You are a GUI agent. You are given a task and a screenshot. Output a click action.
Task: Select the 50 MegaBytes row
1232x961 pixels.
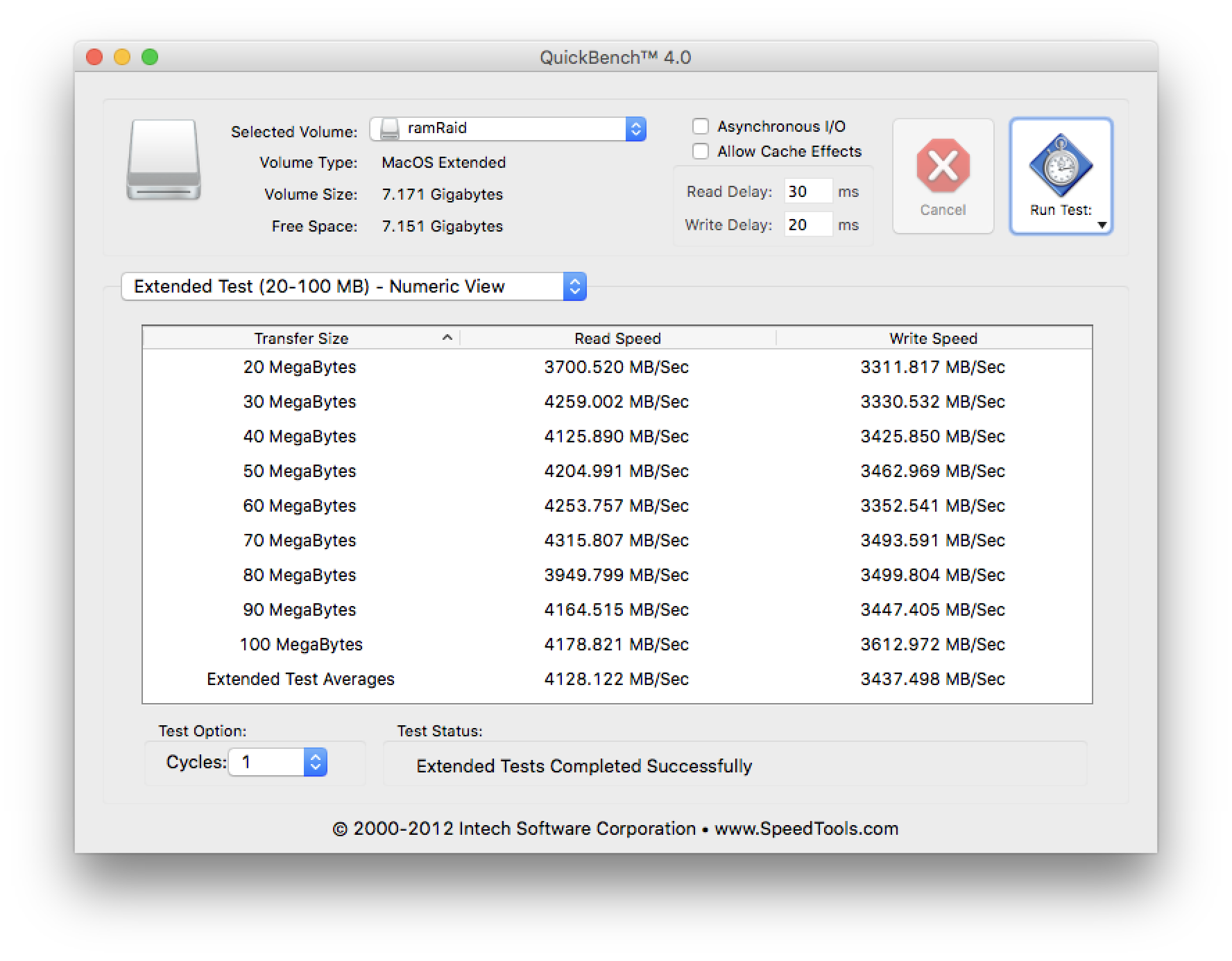(x=617, y=471)
